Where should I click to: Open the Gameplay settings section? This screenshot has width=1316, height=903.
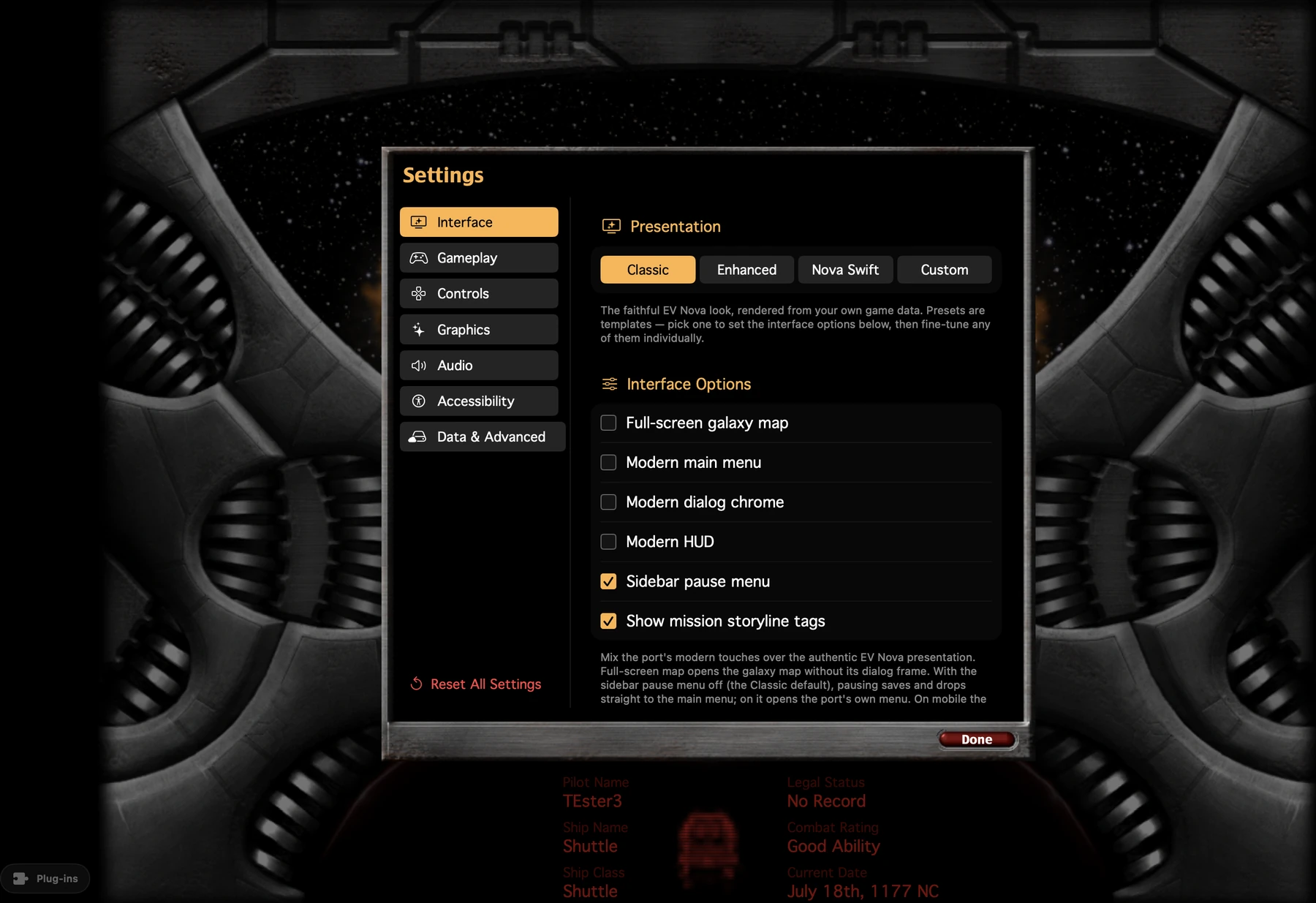[479, 258]
